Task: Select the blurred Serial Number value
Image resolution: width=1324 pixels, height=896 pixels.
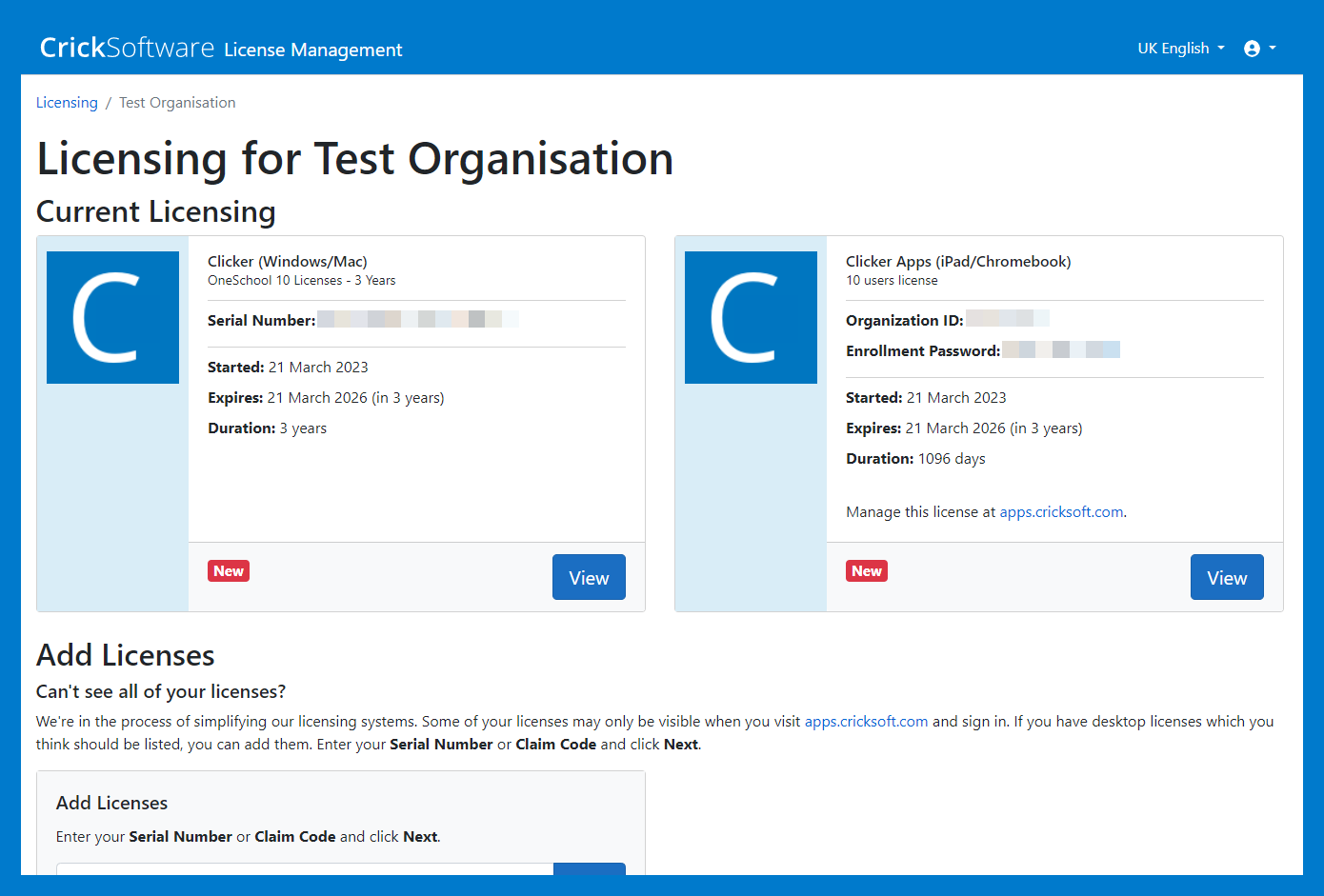Action: [x=417, y=320]
